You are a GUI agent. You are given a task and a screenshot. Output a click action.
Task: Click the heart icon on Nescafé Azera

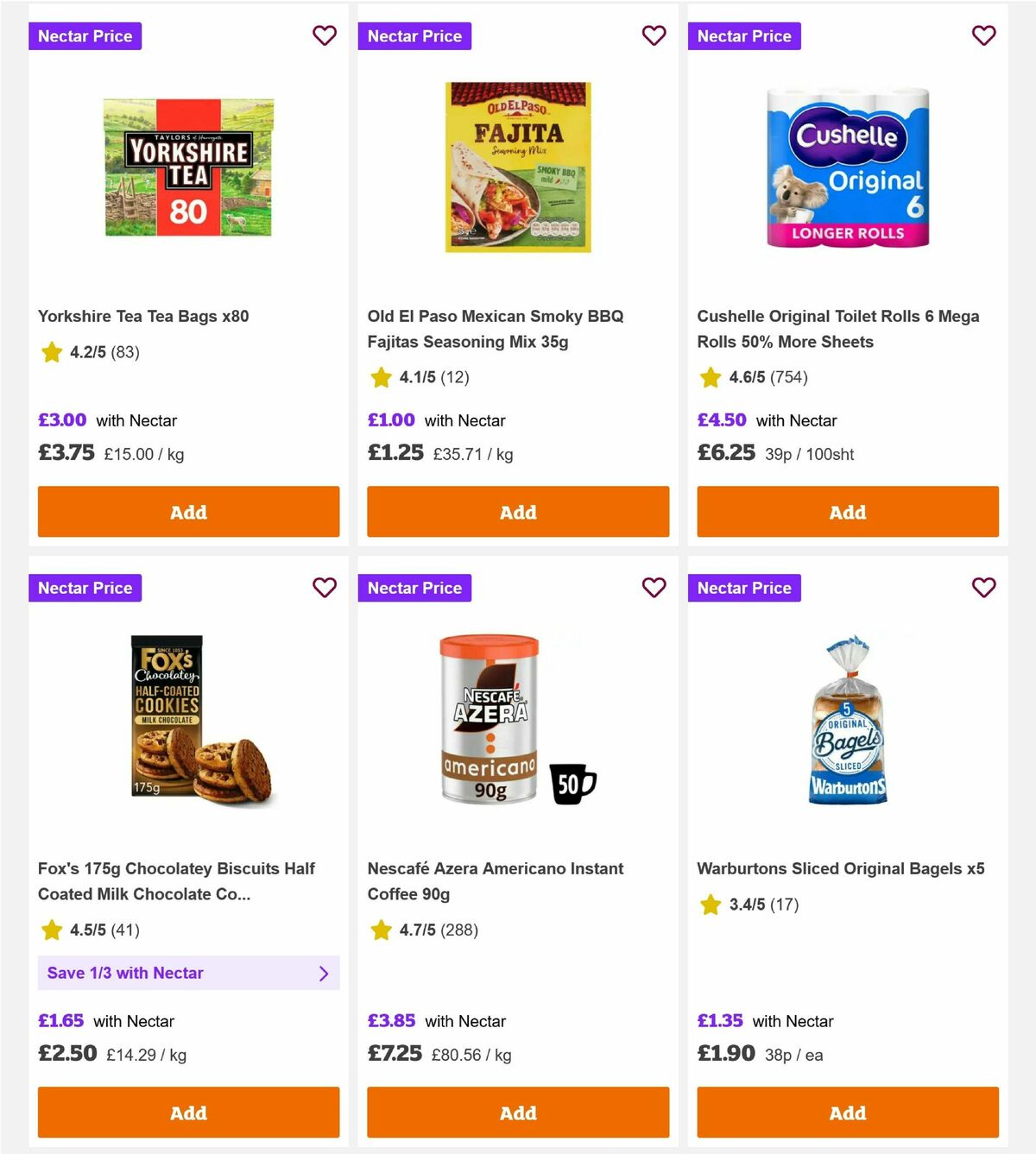point(654,587)
